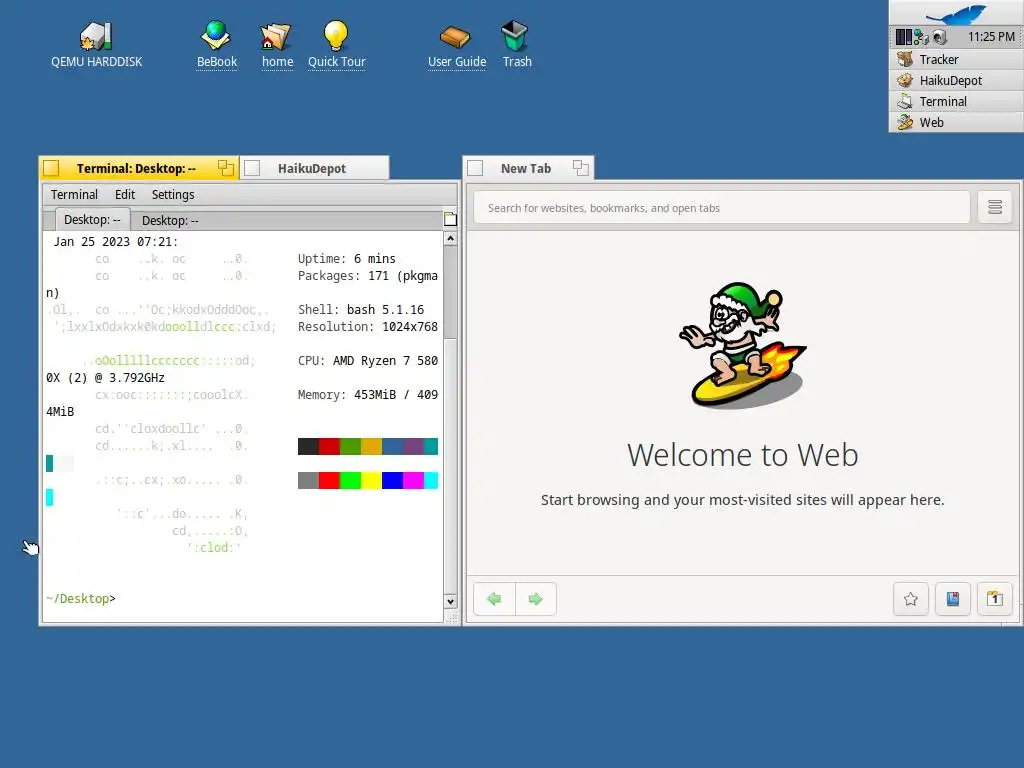
Task: Activate the HaikuDepot window tab
Action: [x=312, y=168]
